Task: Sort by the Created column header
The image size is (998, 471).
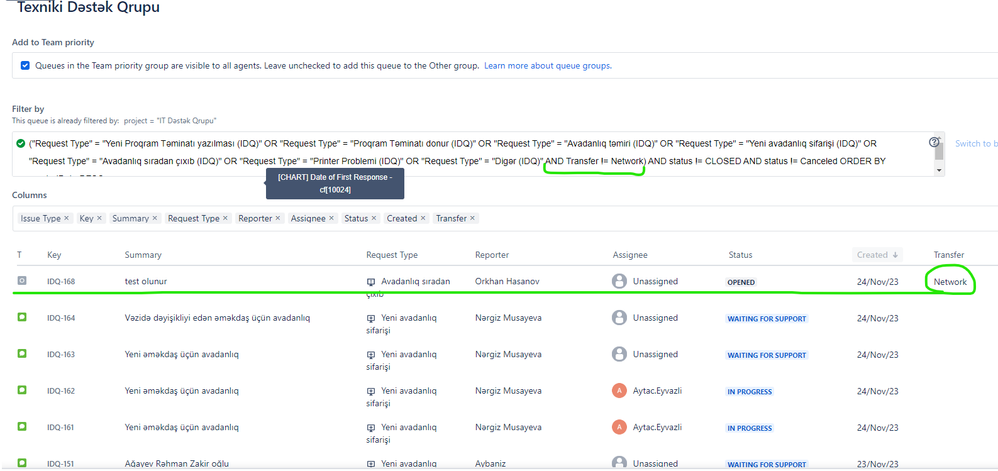Action: (x=877, y=255)
